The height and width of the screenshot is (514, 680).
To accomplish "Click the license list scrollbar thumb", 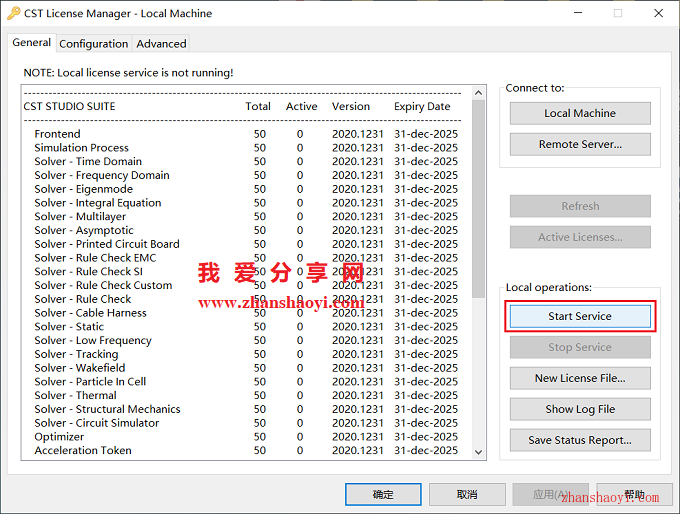I will click(x=478, y=199).
